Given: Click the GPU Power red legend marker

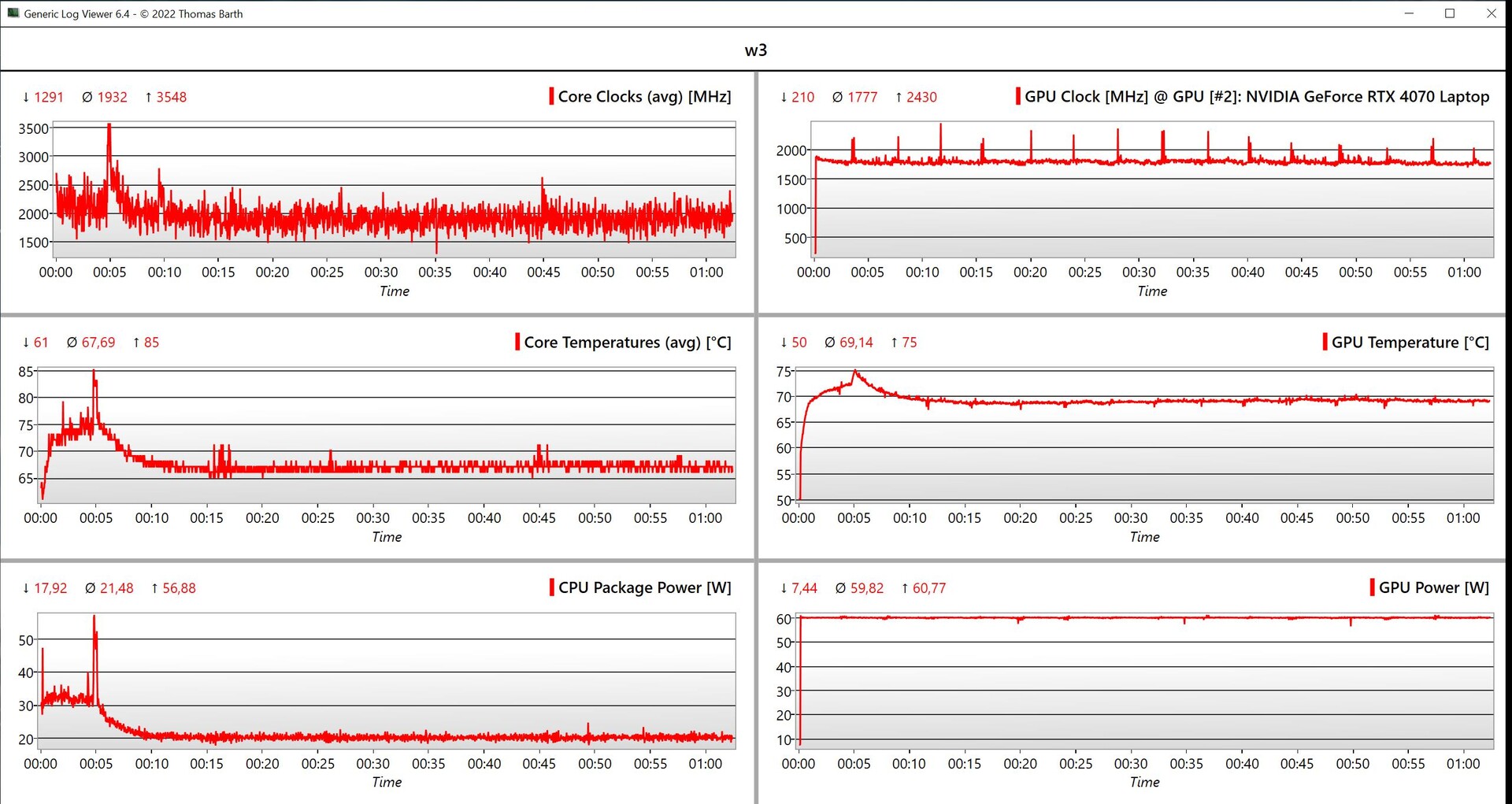Looking at the screenshot, I should 1372,587.
